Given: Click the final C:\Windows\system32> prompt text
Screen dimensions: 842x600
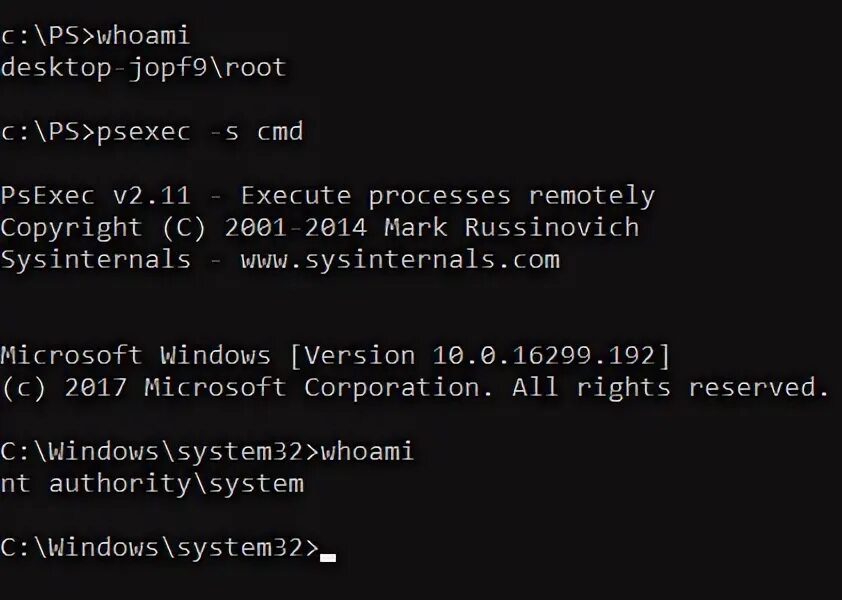Looking at the screenshot, I should pos(158,548).
